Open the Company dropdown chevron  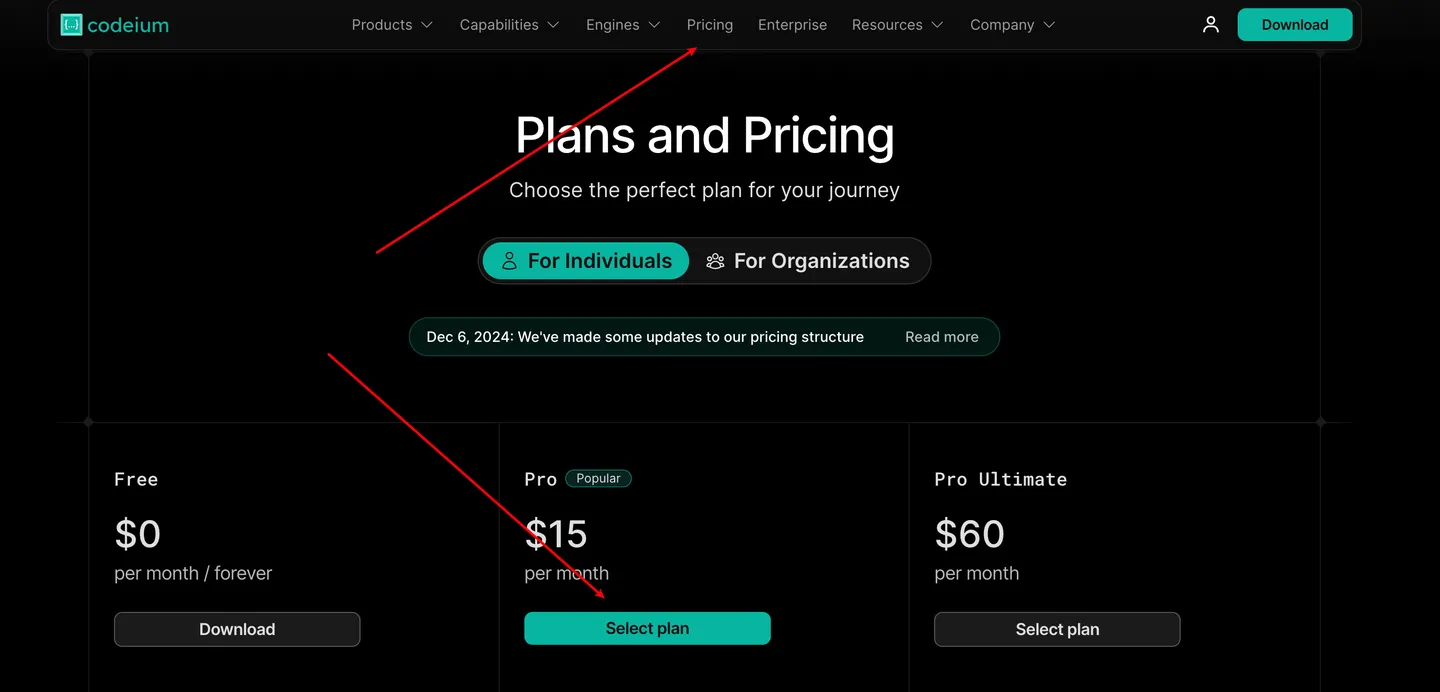pyautogui.click(x=1049, y=25)
